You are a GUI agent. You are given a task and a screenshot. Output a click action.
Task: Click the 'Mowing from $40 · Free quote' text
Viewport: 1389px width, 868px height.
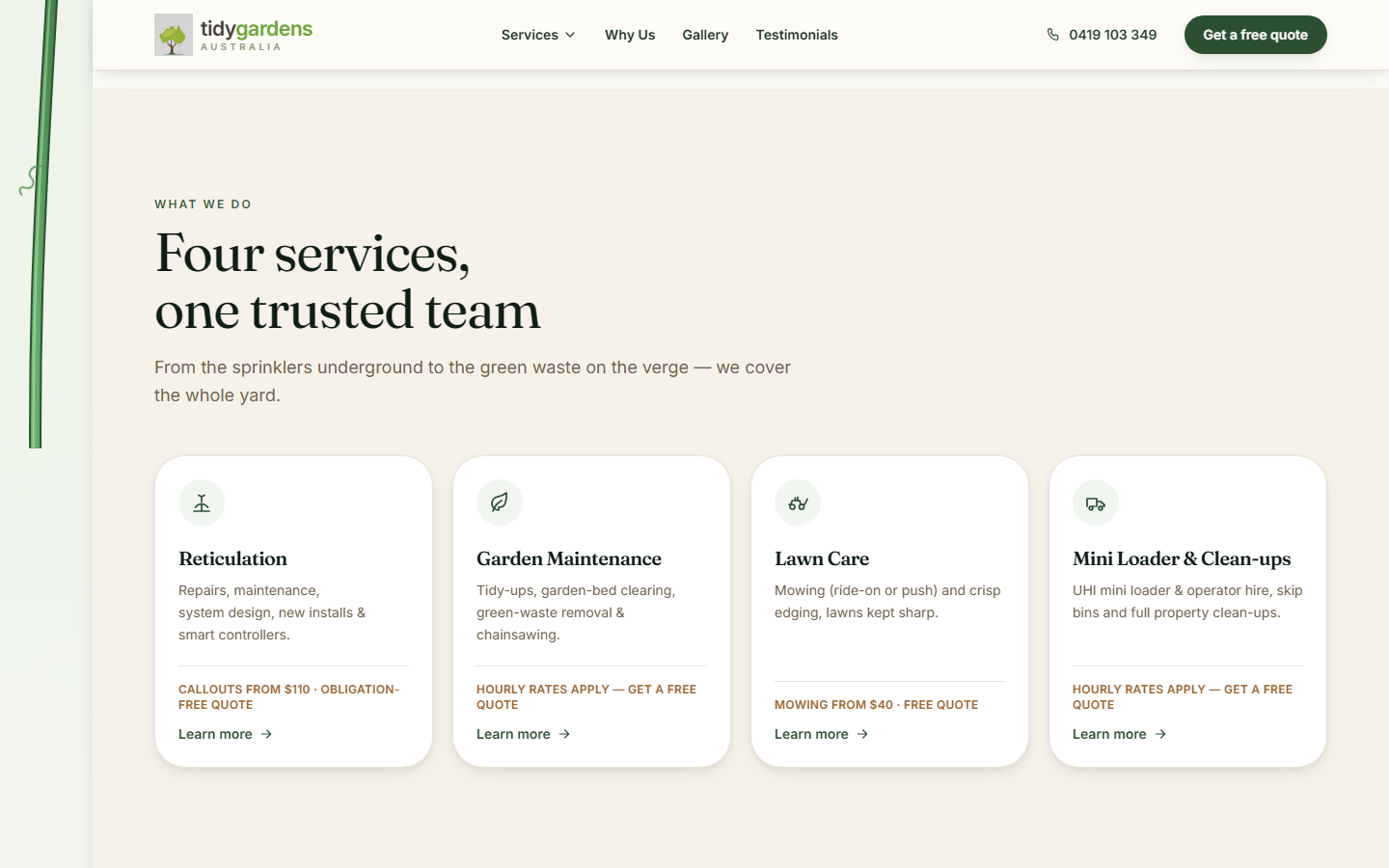876,705
